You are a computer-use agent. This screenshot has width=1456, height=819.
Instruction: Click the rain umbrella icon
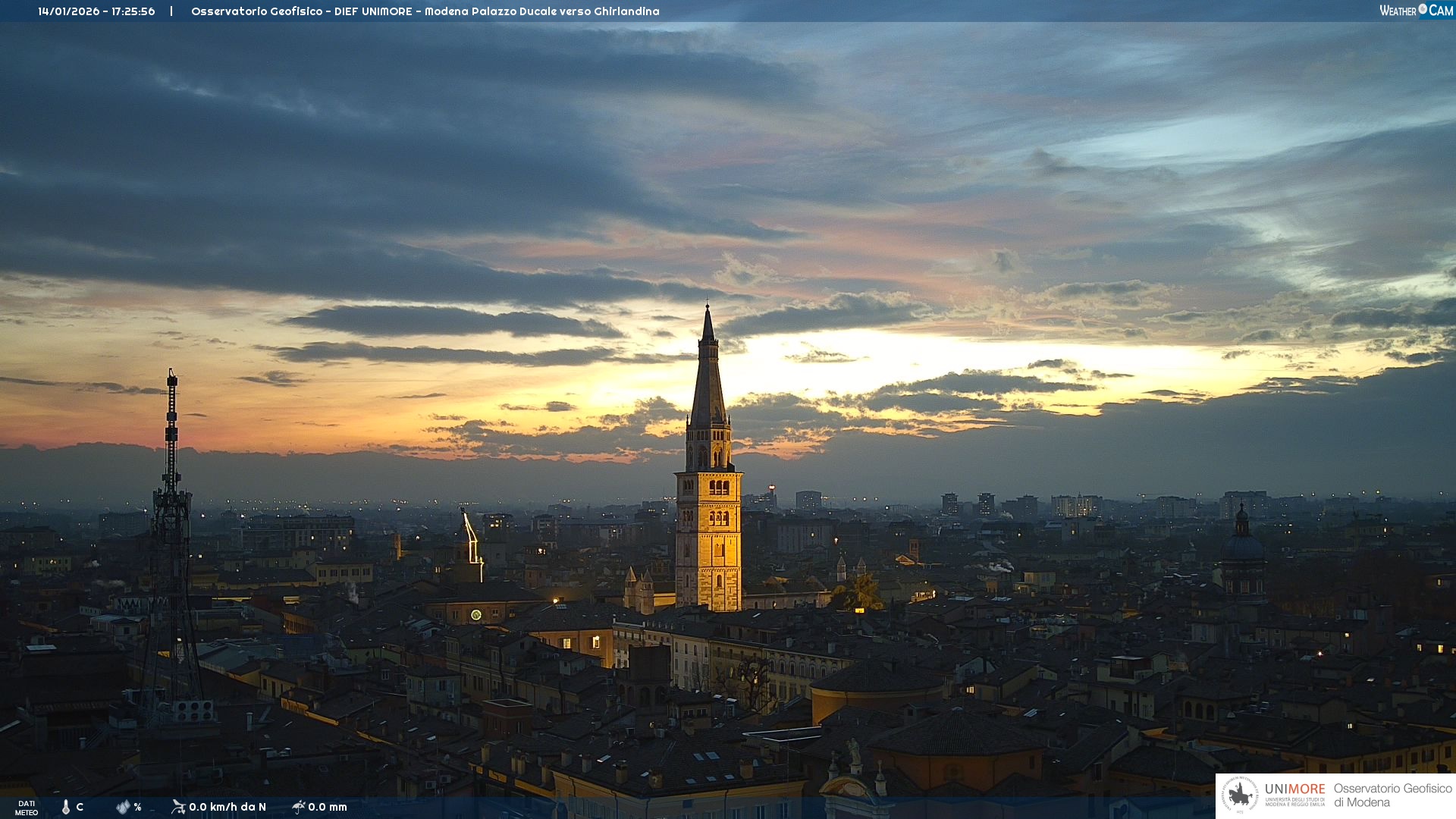click(x=298, y=807)
